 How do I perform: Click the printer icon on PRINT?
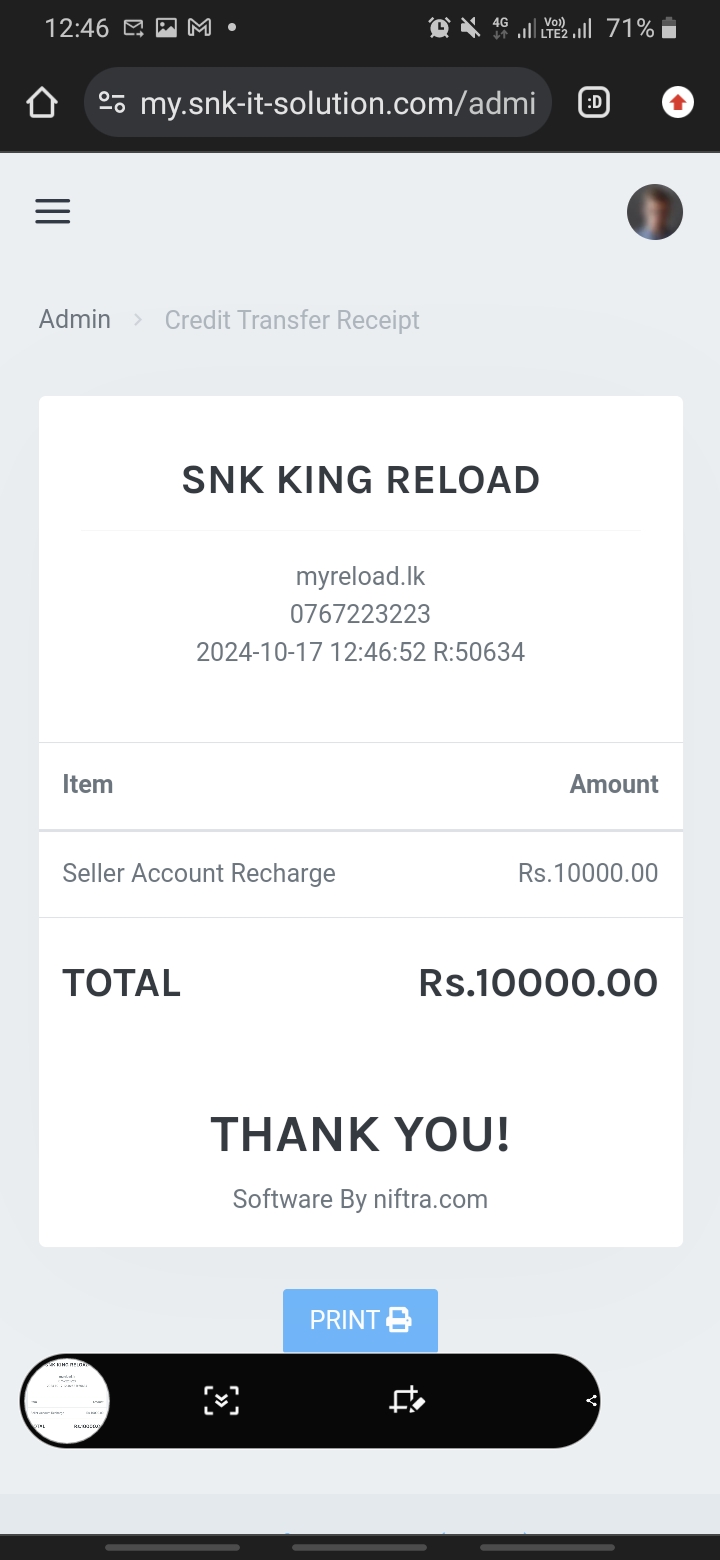399,1320
